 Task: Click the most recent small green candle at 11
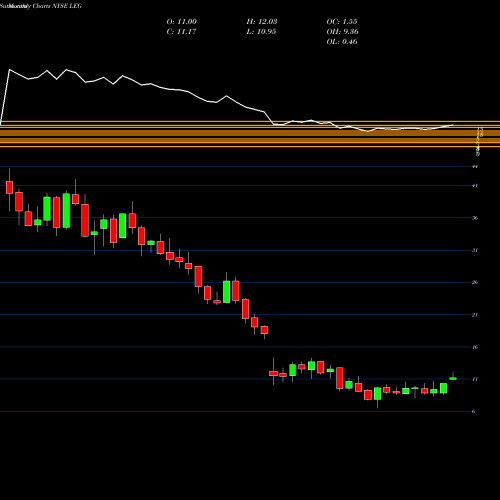(453, 378)
